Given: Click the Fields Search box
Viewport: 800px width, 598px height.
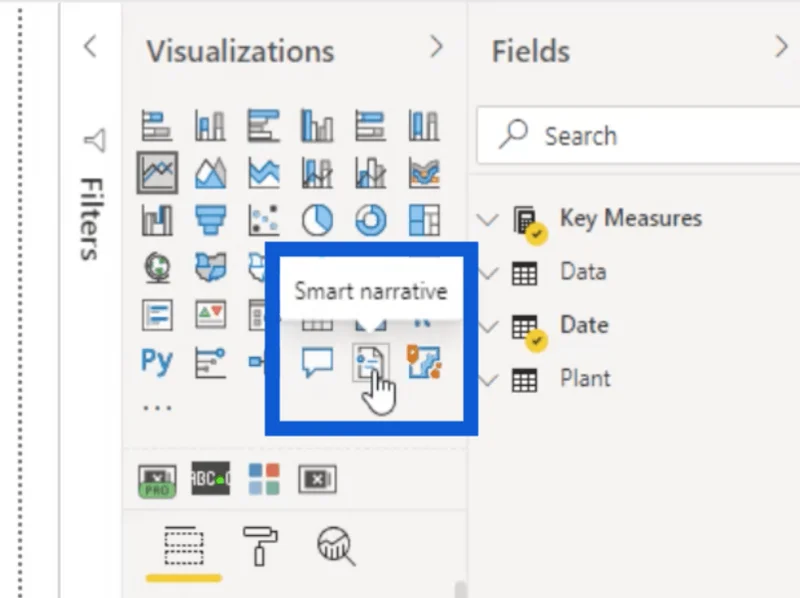Looking at the screenshot, I should coord(638,136).
